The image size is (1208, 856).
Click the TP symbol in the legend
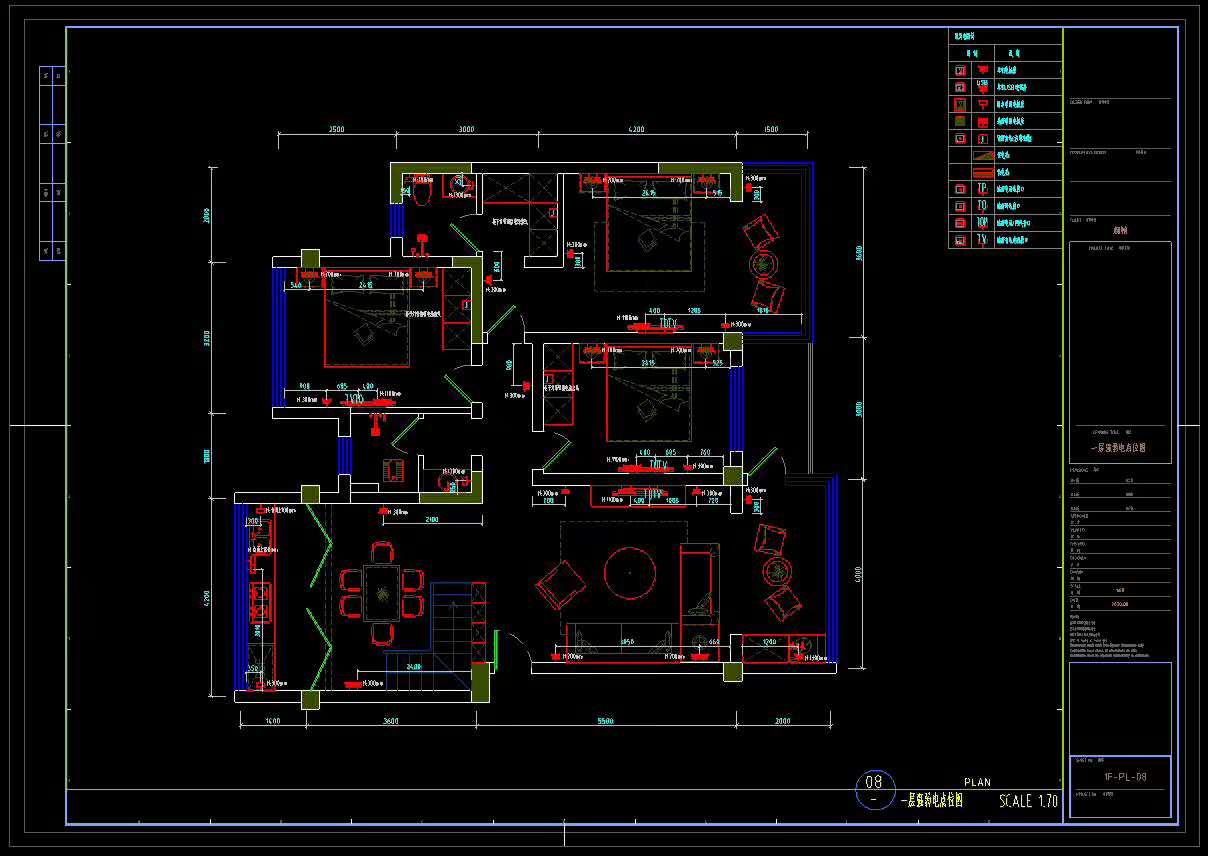[x=982, y=188]
